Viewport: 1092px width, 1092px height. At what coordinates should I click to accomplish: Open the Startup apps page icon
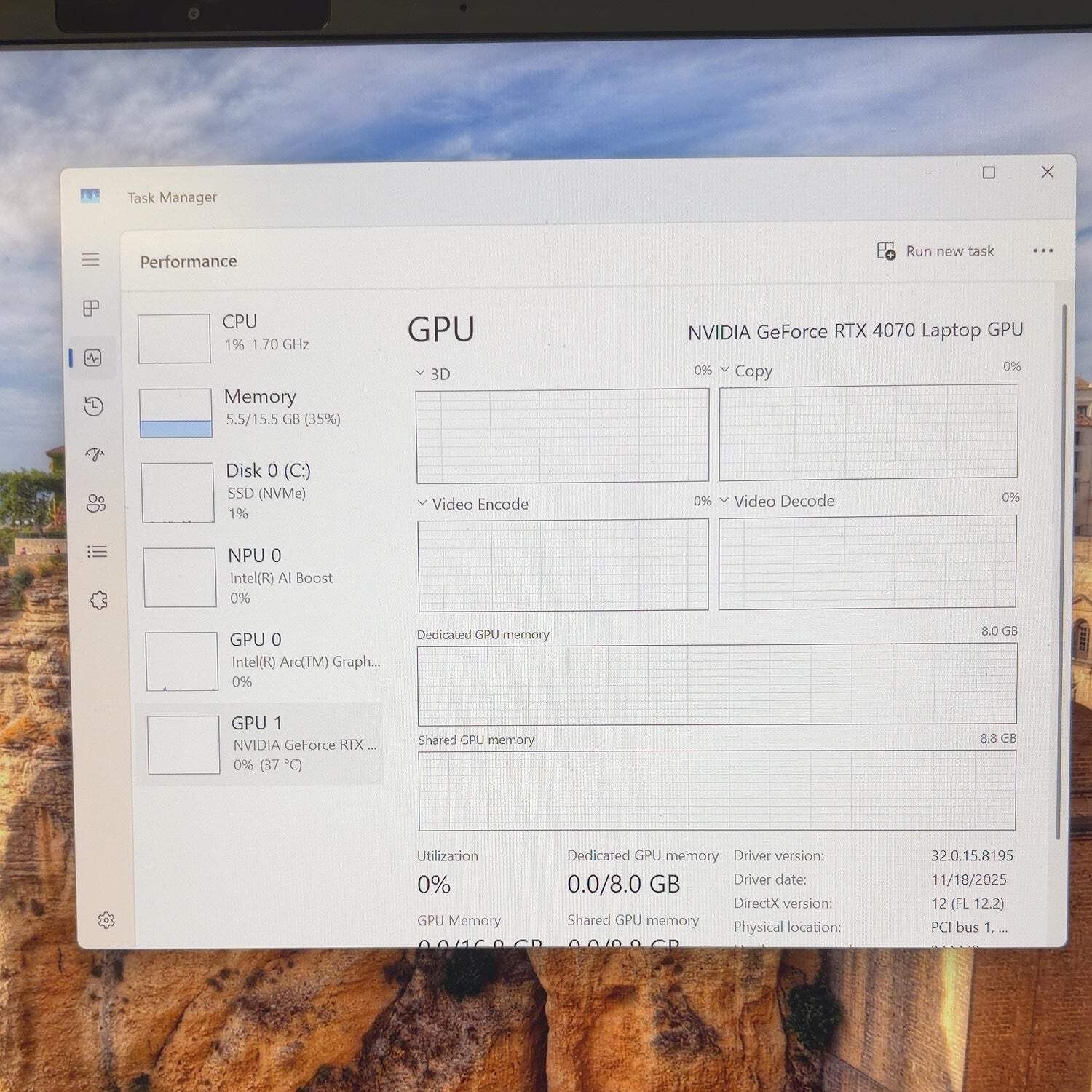coord(95,455)
